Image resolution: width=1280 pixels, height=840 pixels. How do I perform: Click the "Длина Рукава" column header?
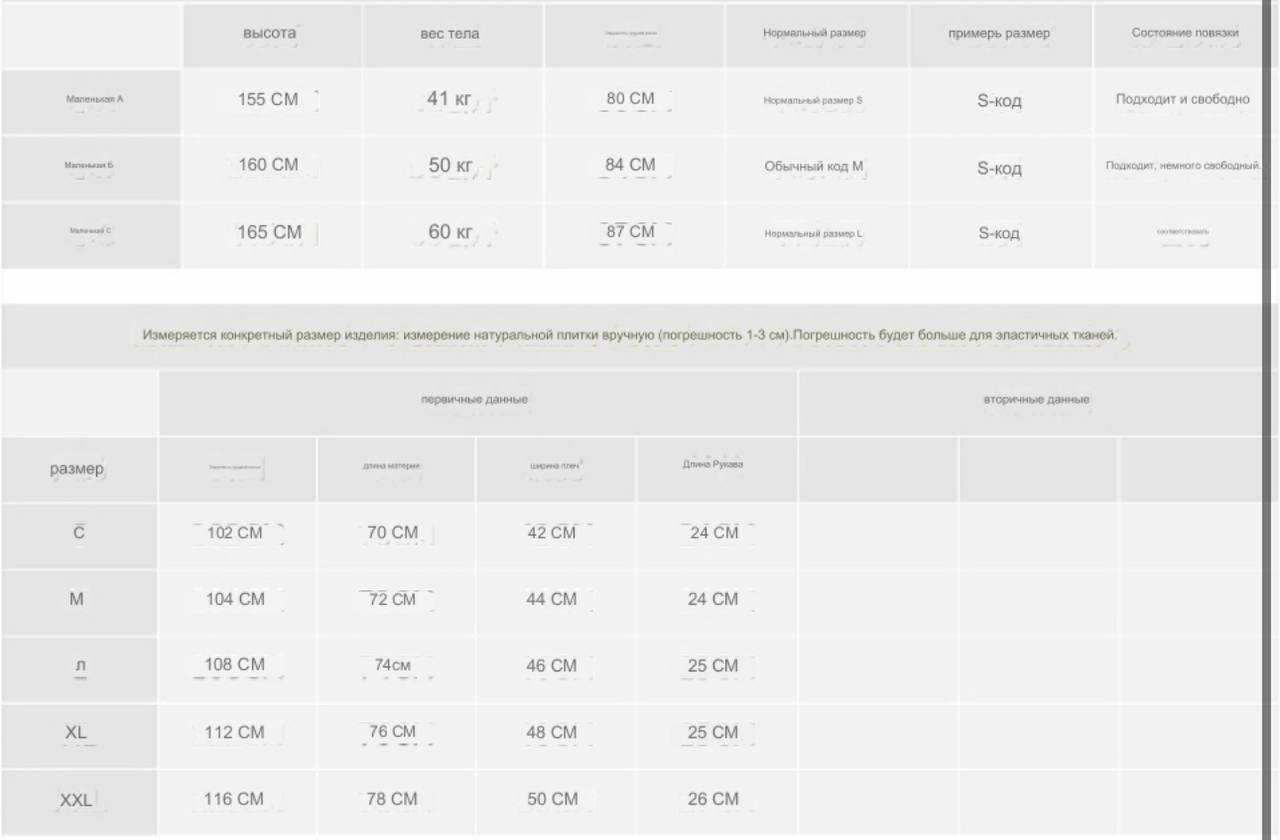point(713,466)
